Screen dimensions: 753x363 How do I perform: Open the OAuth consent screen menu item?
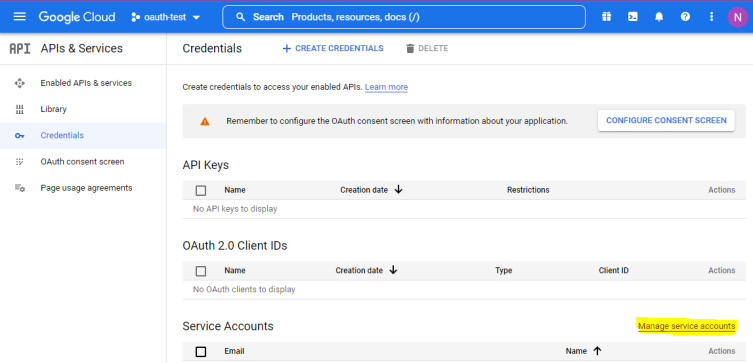(82, 162)
